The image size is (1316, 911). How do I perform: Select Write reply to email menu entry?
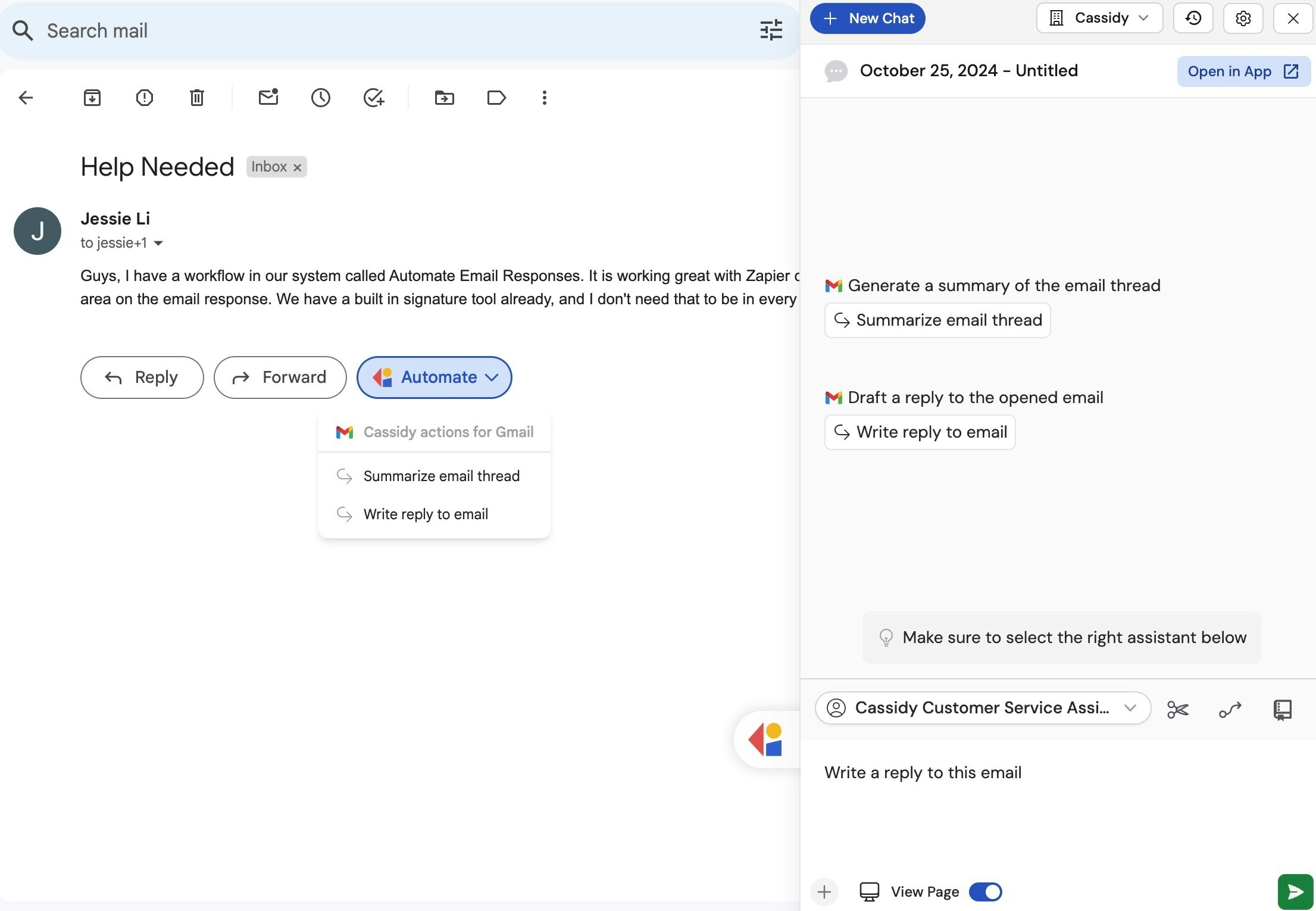(x=426, y=514)
